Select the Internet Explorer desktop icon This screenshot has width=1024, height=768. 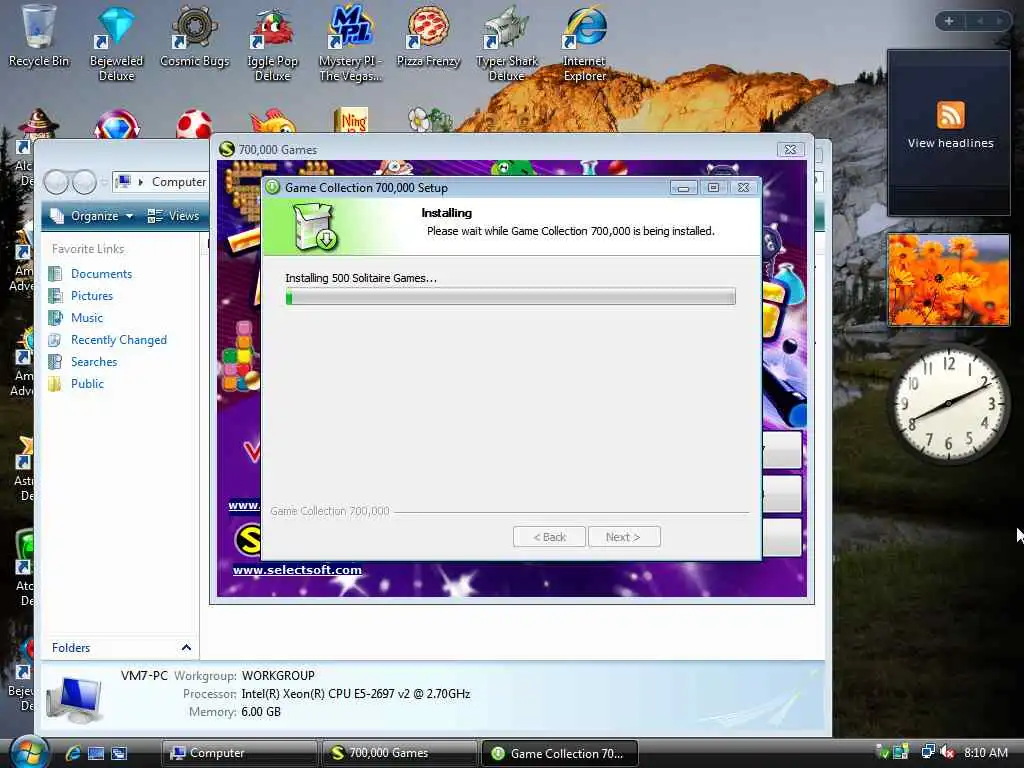click(584, 42)
